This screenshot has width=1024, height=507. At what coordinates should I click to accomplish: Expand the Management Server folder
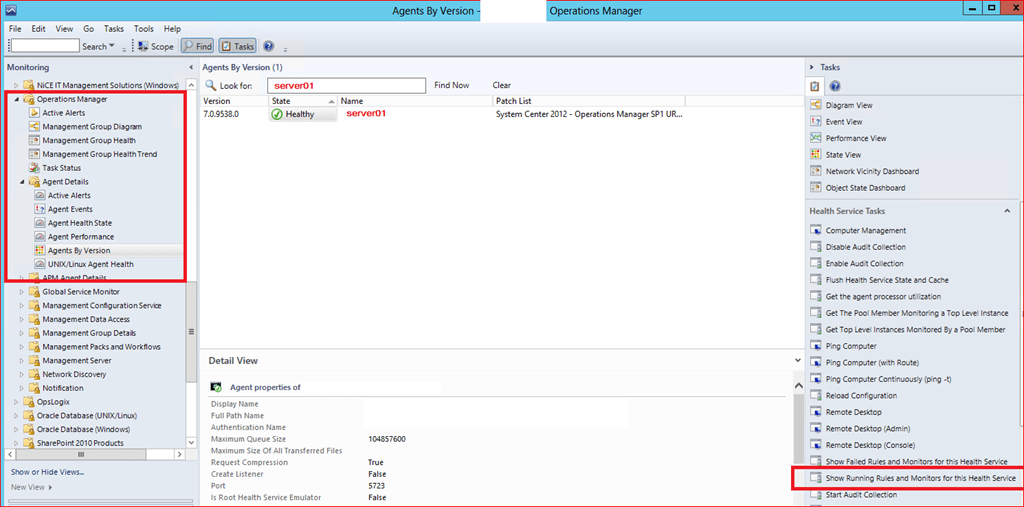point(22,361)
